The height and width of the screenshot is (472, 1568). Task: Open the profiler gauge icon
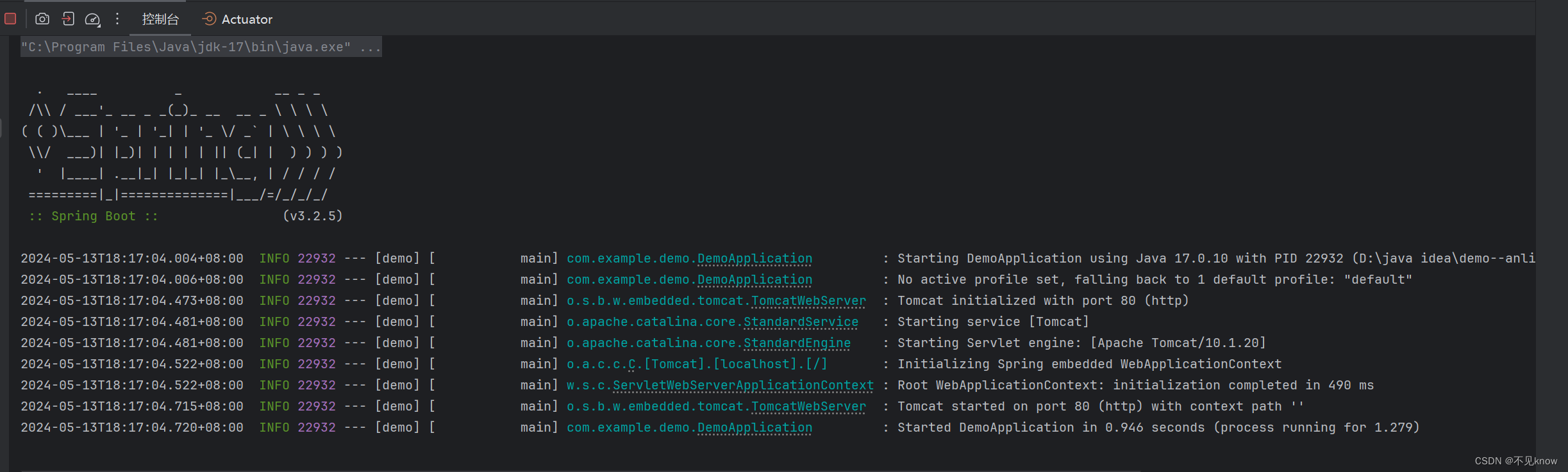click(x=93, y=20)
